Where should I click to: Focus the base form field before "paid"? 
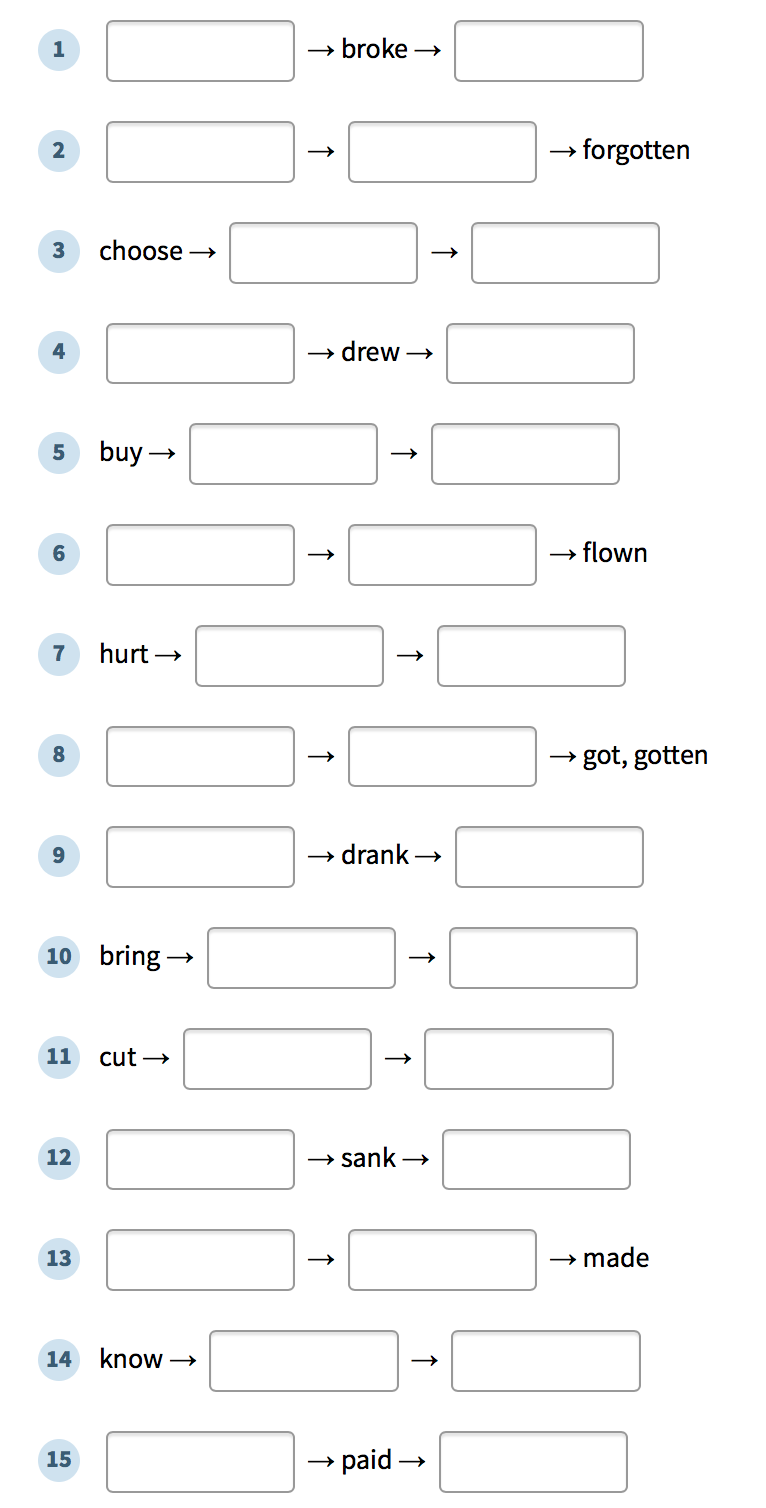[x=200, y=1462]
